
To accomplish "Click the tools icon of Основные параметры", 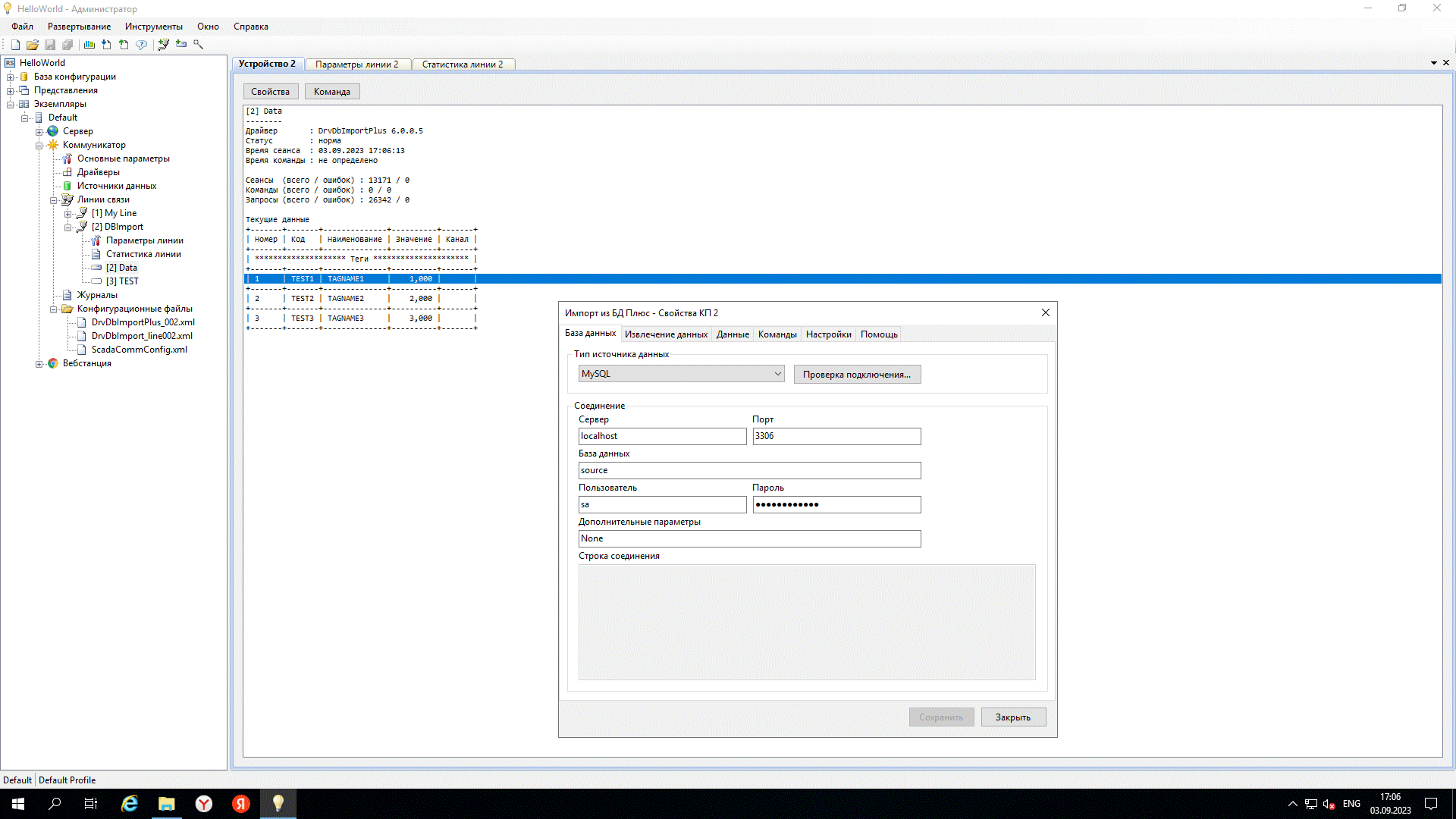I will point(67,158).
